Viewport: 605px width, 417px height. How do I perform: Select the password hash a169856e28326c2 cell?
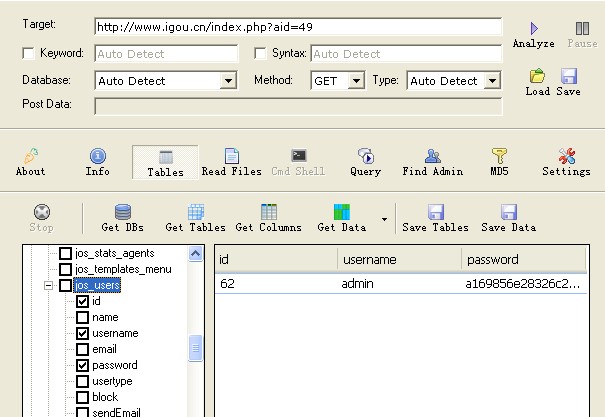pos(522,284)
